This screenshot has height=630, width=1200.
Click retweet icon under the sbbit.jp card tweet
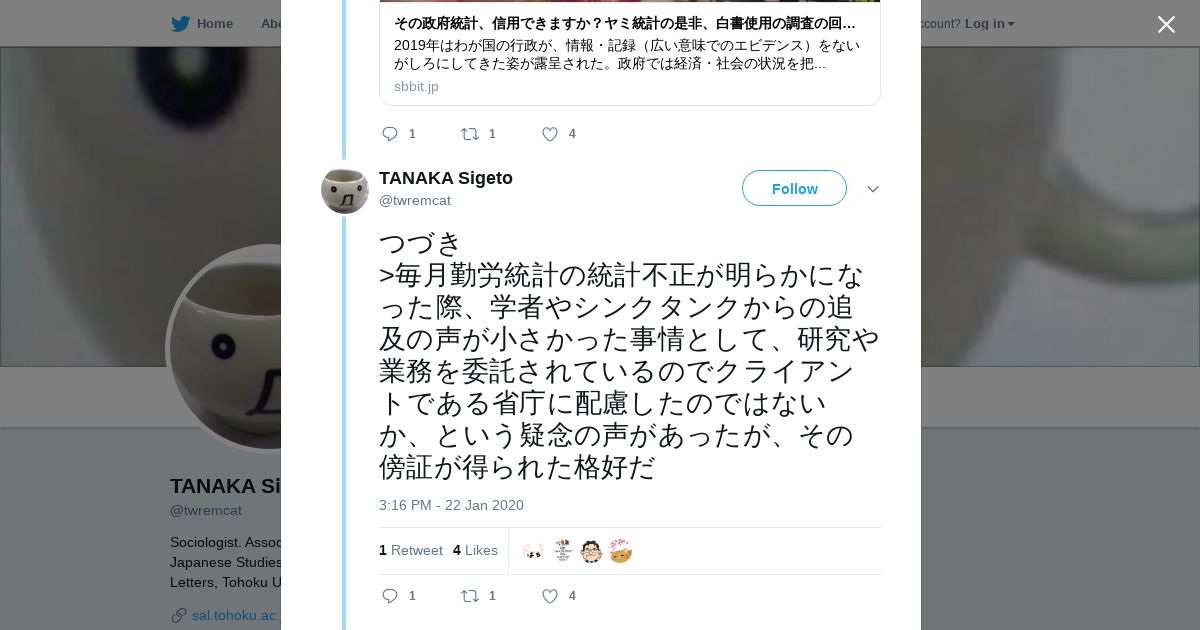point(470,134)
